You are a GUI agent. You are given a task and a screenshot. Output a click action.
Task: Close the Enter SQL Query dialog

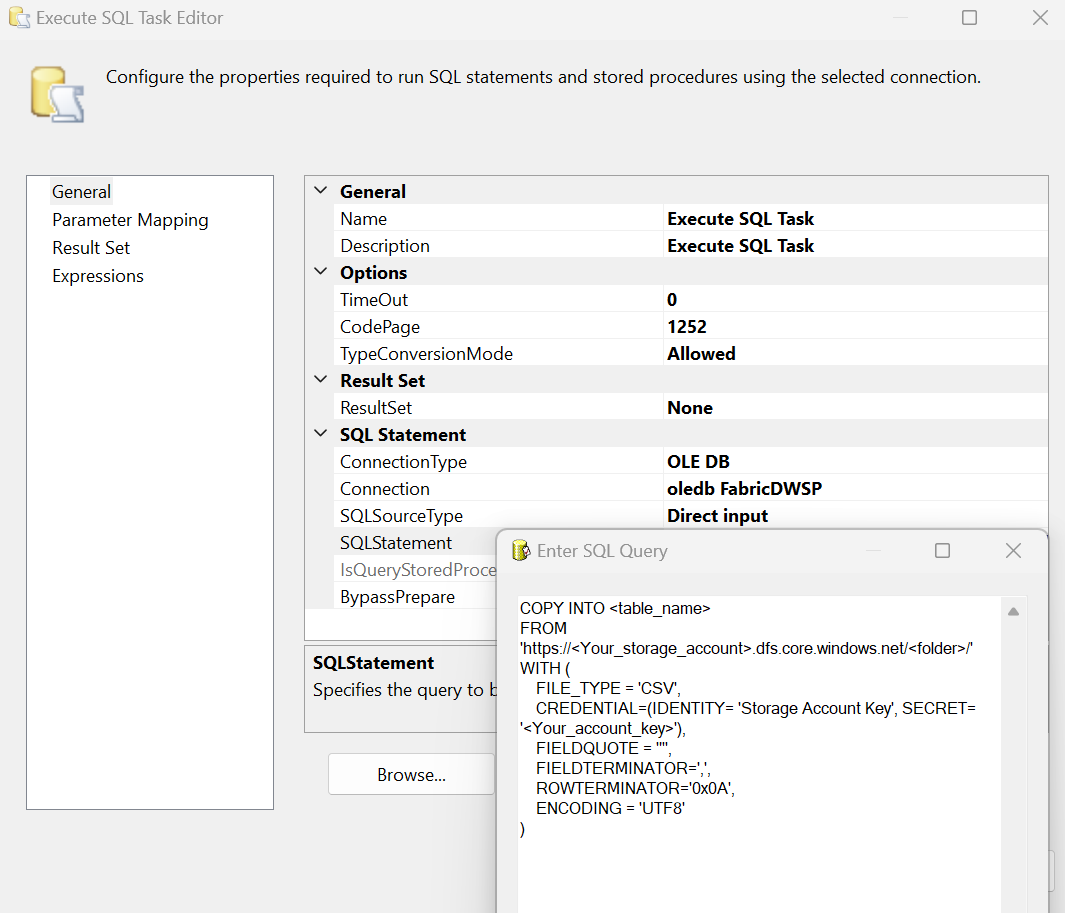1013,551
